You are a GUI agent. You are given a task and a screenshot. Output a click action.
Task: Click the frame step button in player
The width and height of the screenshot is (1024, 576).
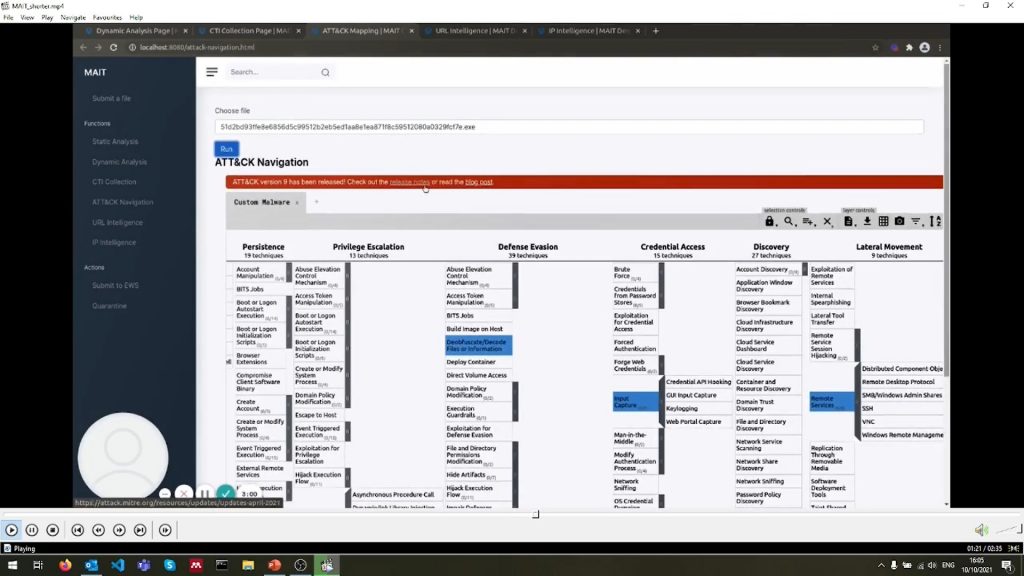165,530
